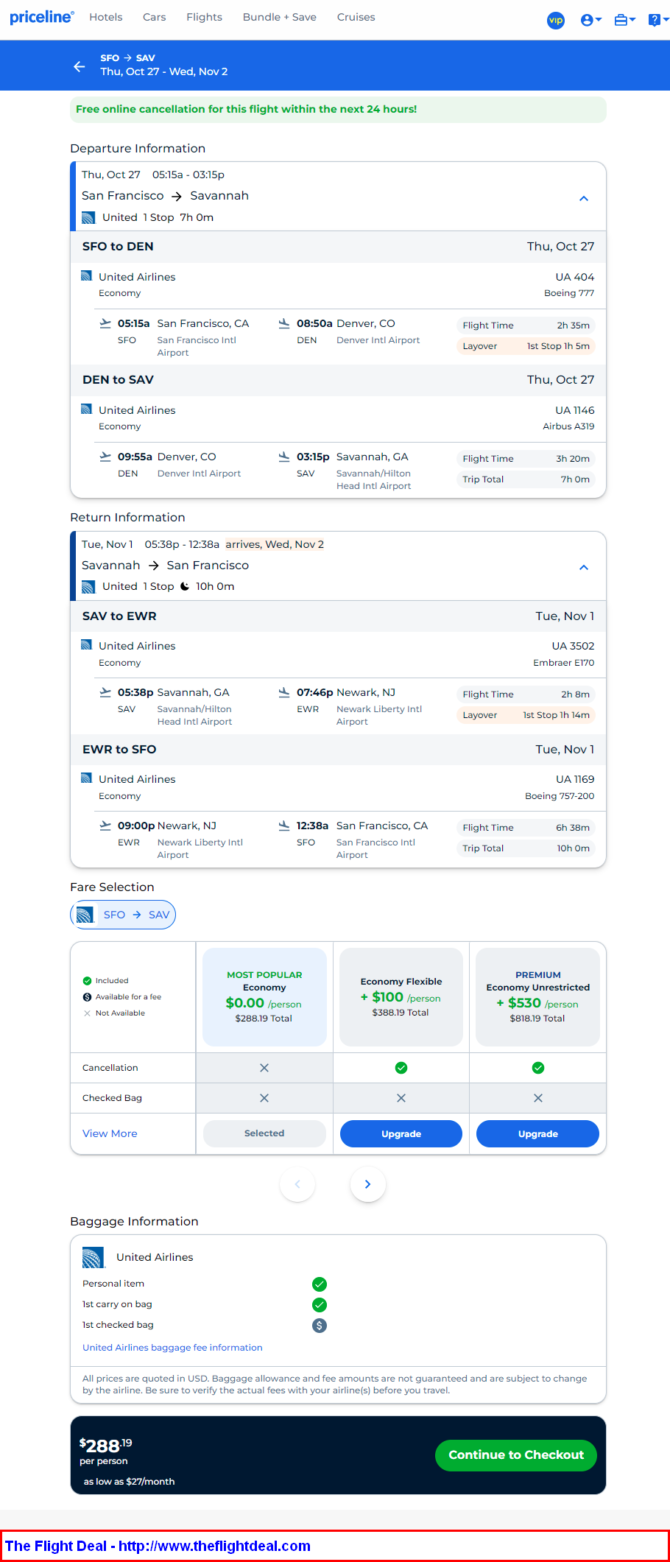Click the flight number UA 3502

pyautogui.click(x=573, y=646)
